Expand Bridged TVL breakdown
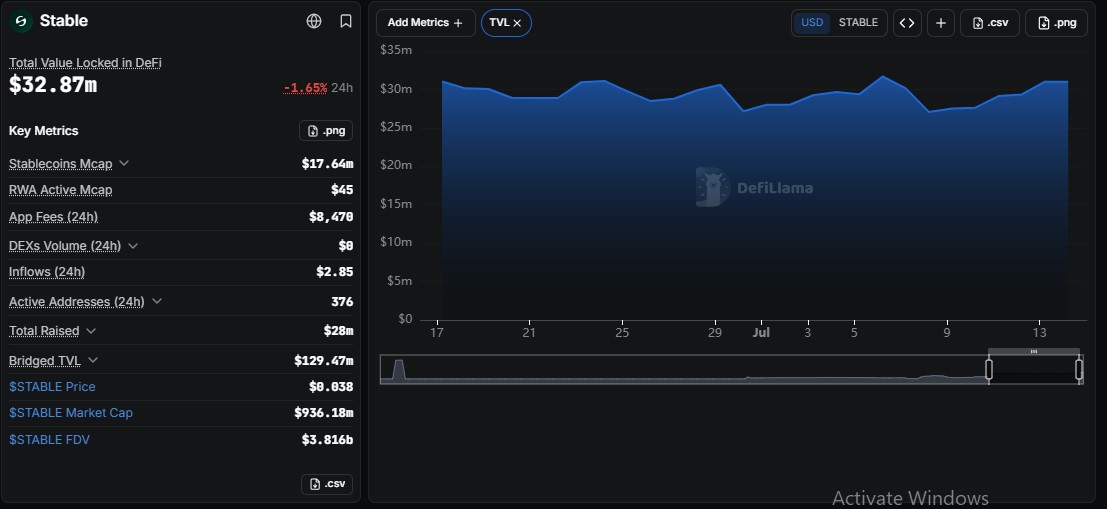 click(x=92, y=361)
